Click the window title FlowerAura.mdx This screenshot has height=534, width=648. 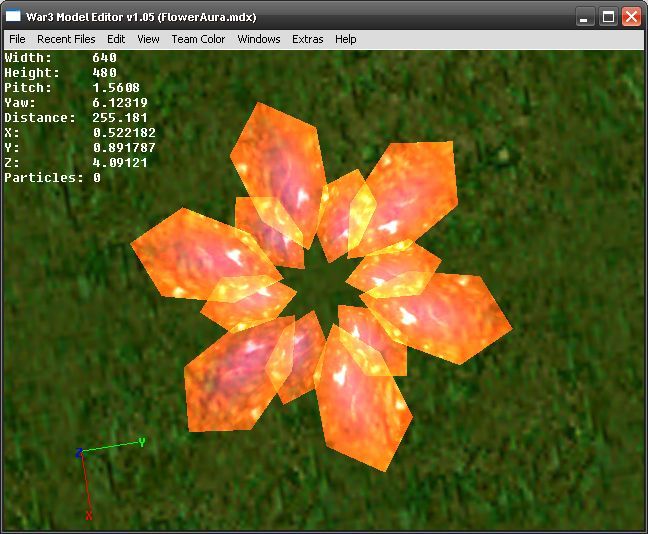click(207, 17)
